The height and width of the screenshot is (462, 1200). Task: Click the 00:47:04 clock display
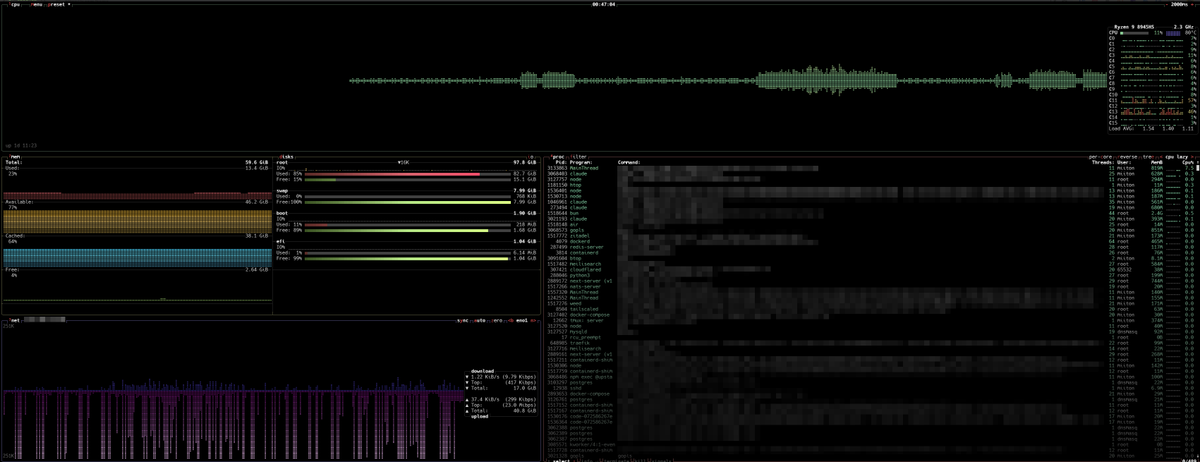click(603, 4)
